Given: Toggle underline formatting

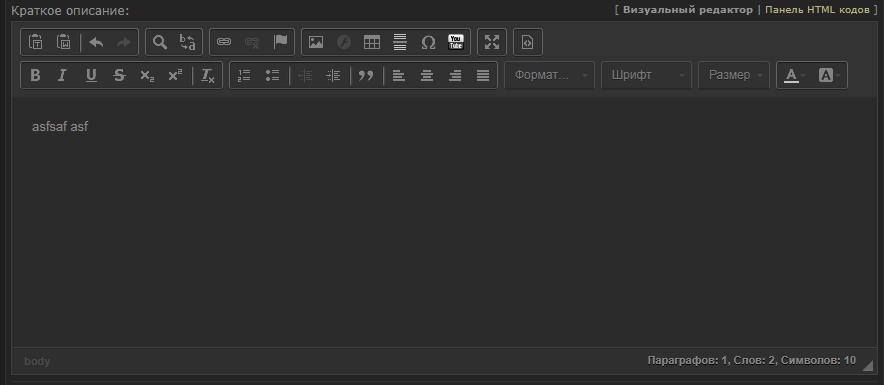Looking at the screenshot, I should click(x=91, y=75).
